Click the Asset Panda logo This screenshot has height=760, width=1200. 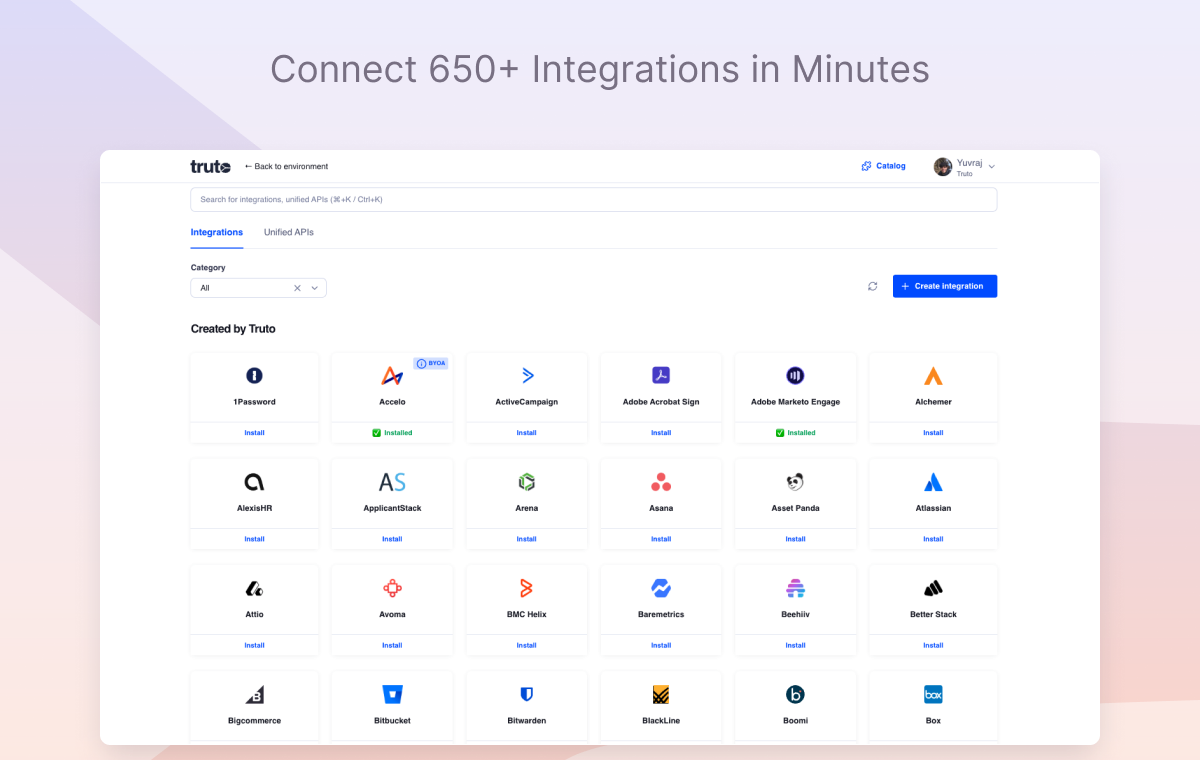pos(795,482)
